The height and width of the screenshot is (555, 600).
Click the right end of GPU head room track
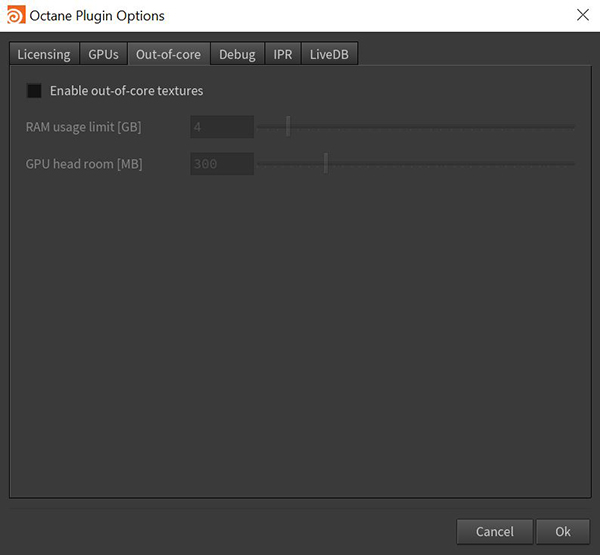click(x=572, y=163)
